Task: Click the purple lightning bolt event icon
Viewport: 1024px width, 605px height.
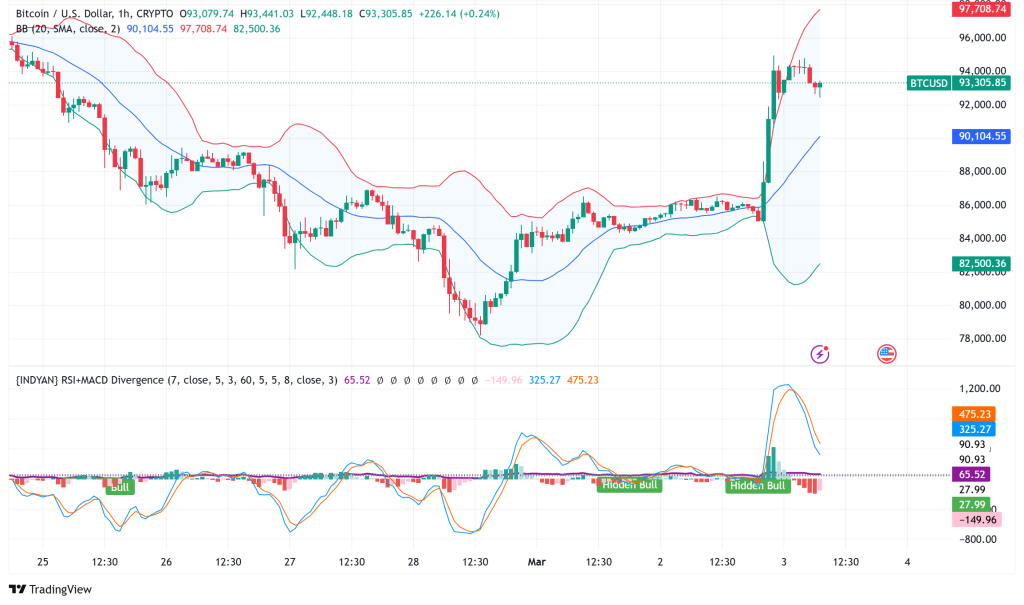Action: click(x=820, y=354)
